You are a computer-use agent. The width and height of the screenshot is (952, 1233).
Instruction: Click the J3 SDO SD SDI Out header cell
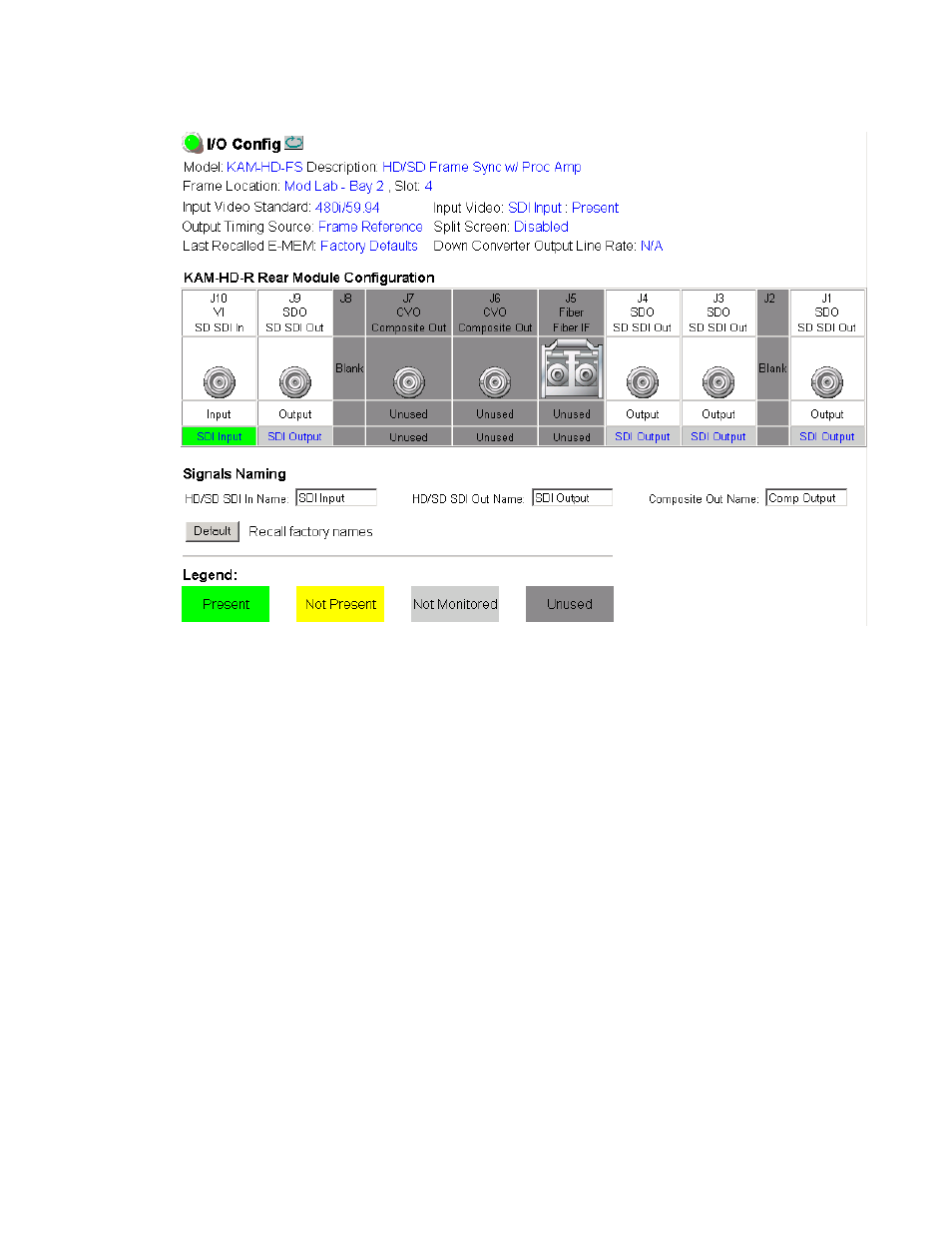pos(718,312)
